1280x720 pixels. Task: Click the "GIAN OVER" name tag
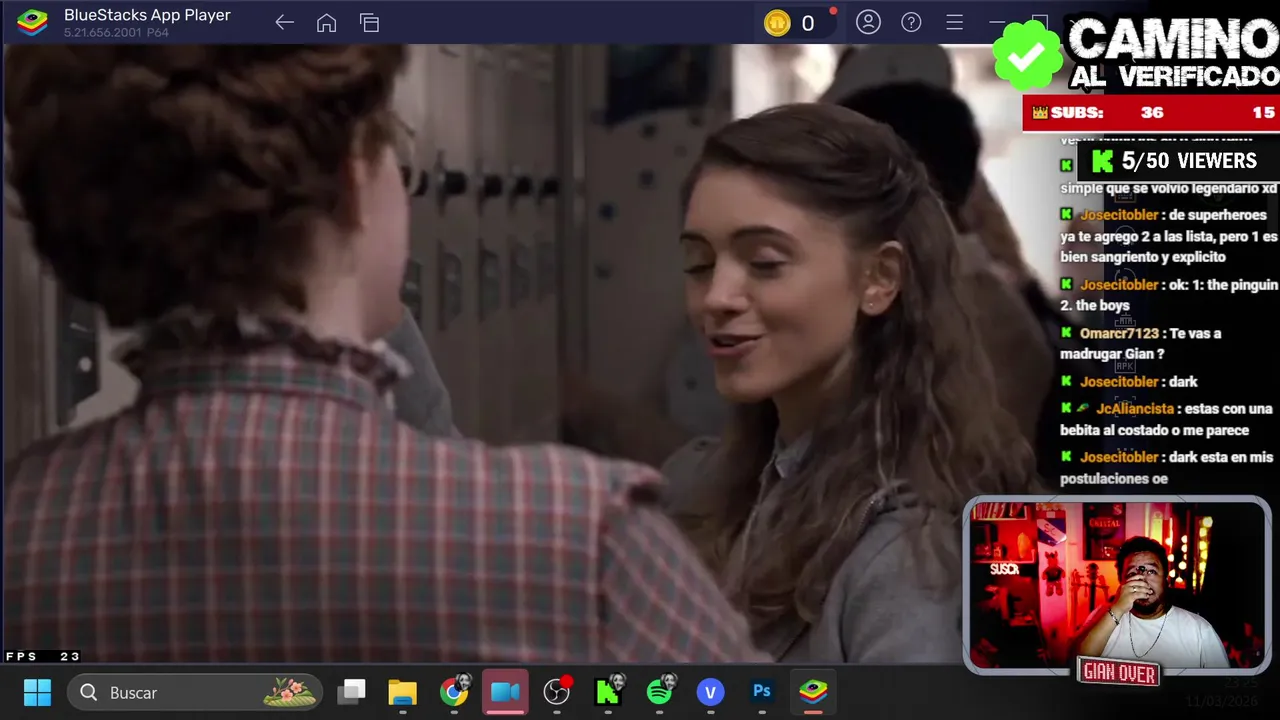(1119, 673)
